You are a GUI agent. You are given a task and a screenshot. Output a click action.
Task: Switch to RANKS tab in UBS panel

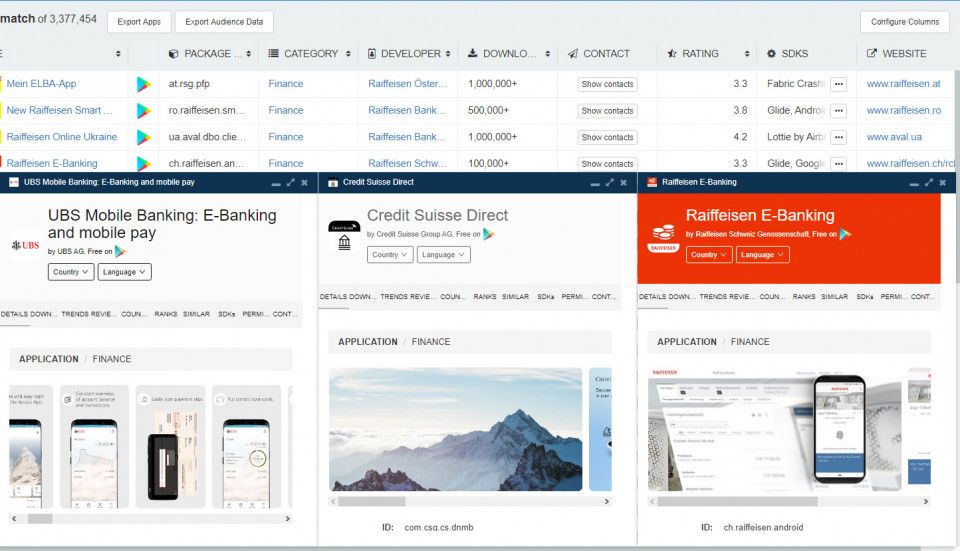click(x=166, y=314)
